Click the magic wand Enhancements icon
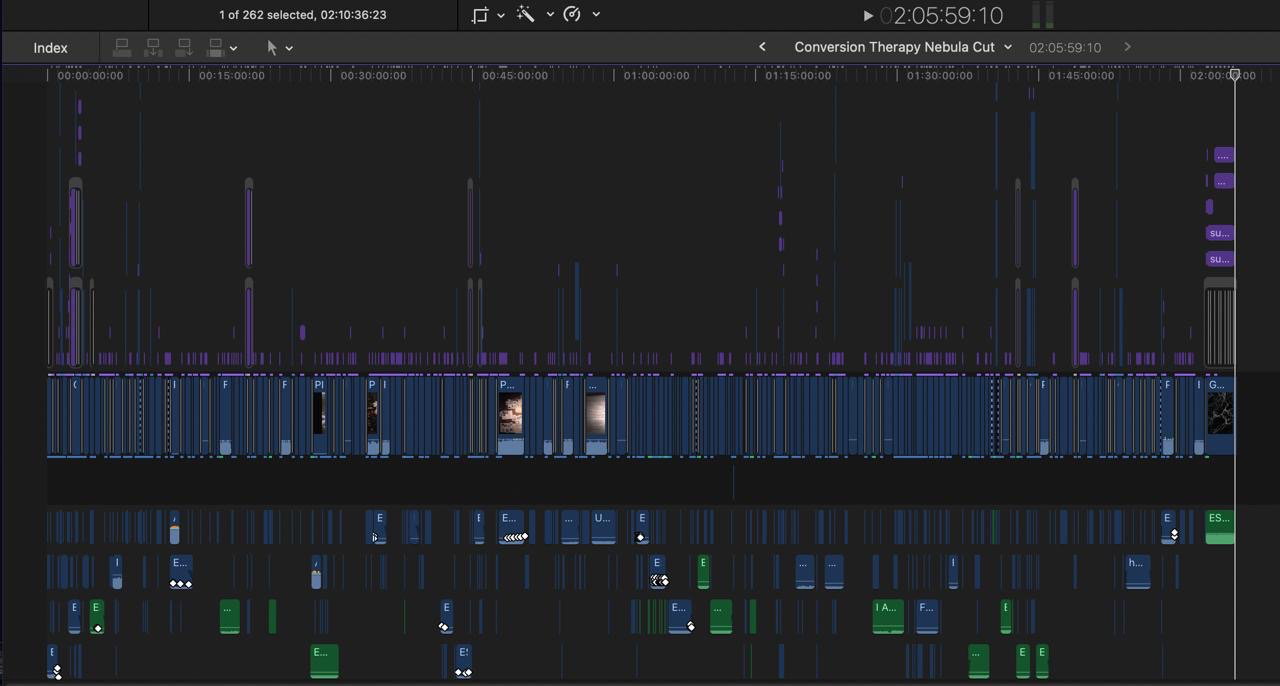Image resolution: width=1280 pixels, height=686 pixels. [525, 15]
